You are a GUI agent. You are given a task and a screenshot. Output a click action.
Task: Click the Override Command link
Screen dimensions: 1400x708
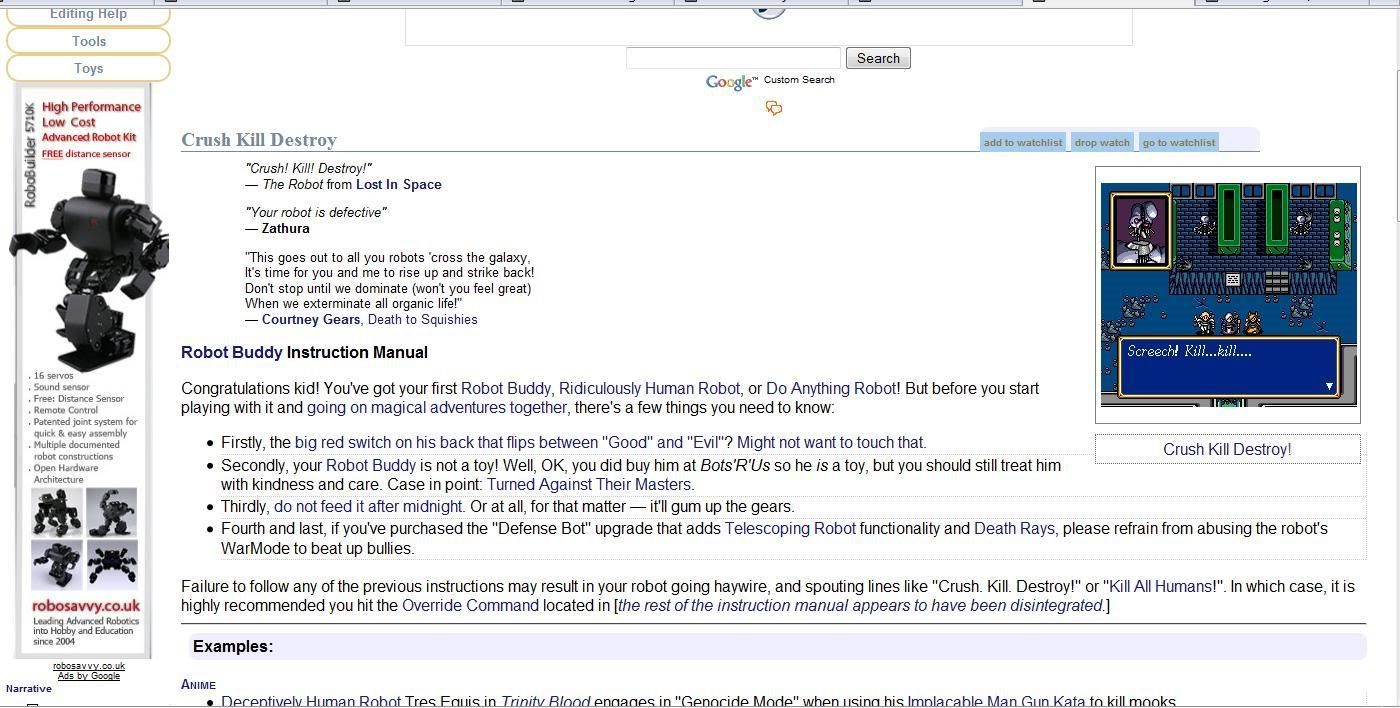click(x=470, y=605)
